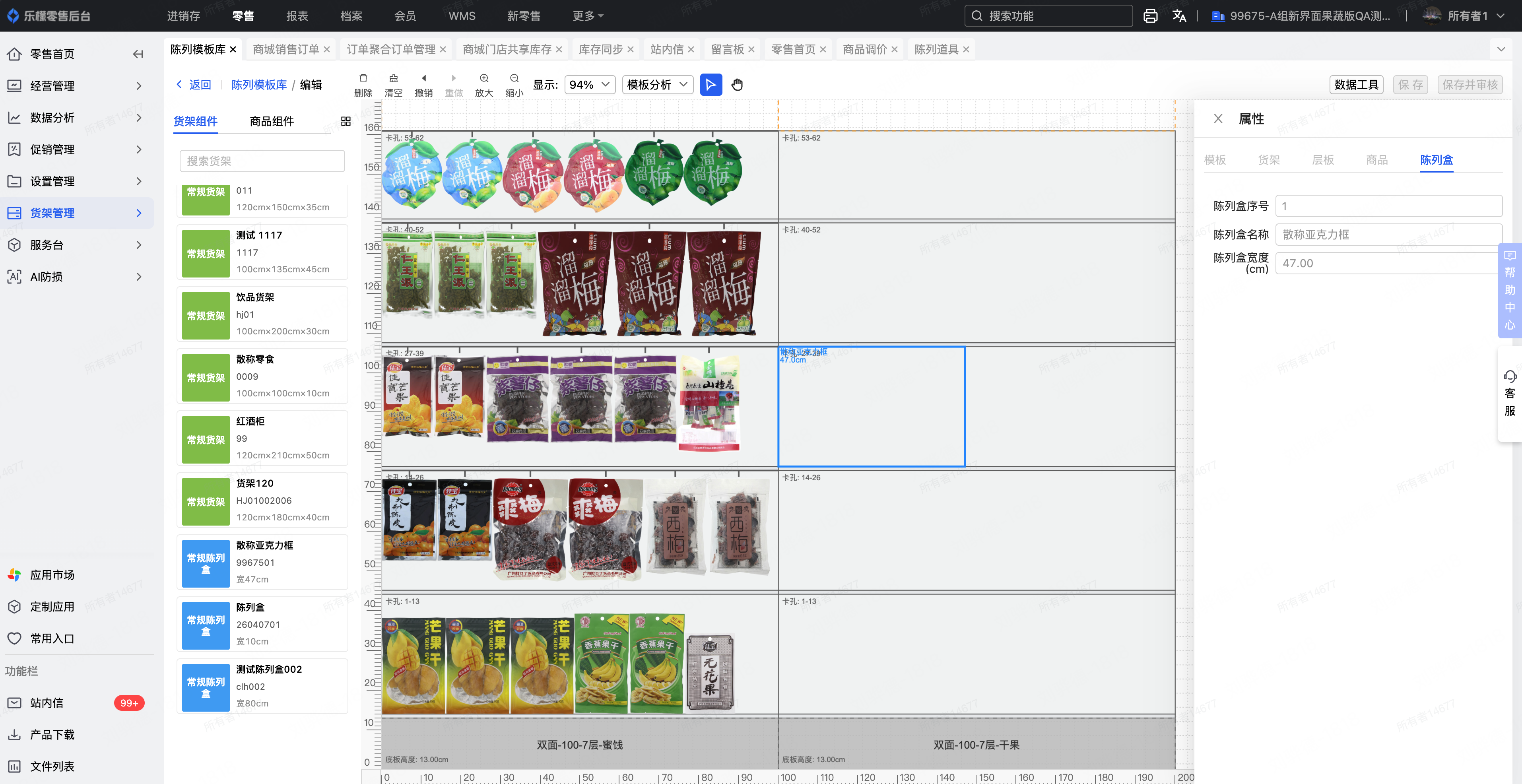Select the hand pan tool
Image resolution: width=1522 pixels, height=784 pixels.
click(737, 85)
